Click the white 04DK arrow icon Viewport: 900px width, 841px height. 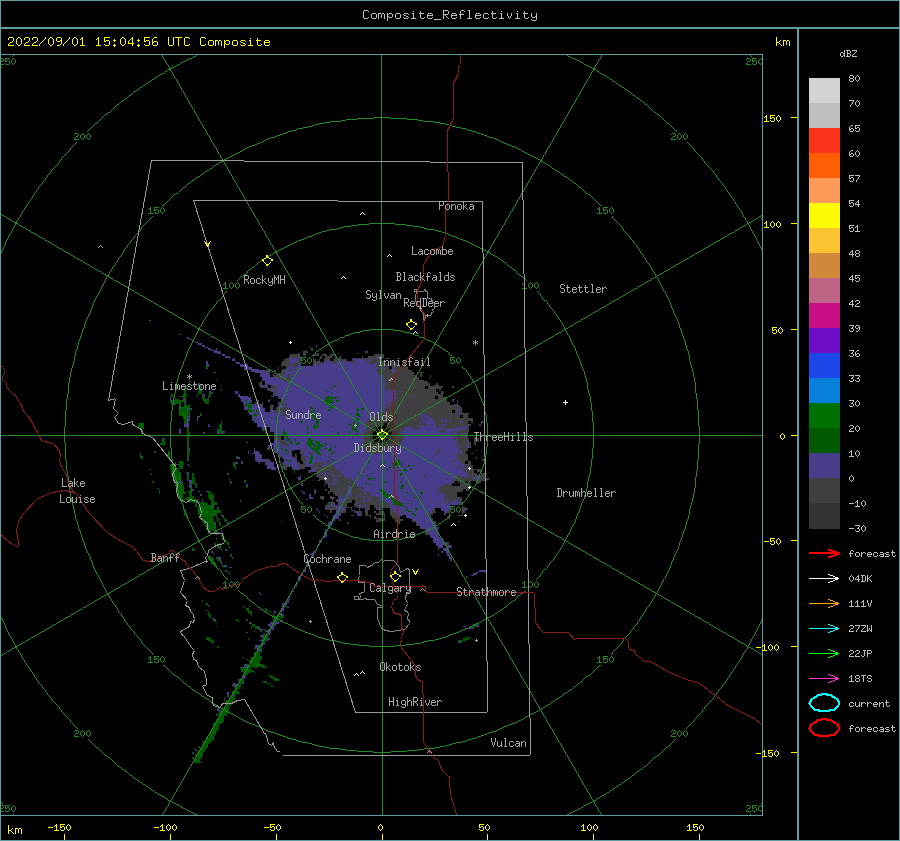824,578
